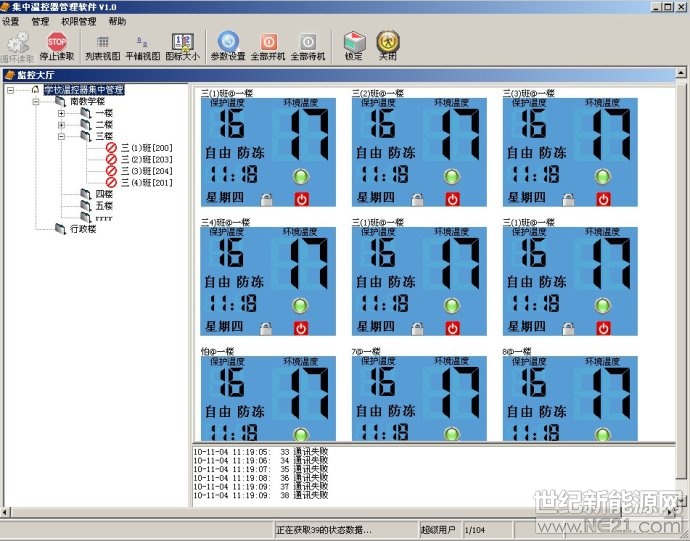The width and height of the screenshot is (690, 541).
Task: Collapse the 三楼 tree node
Action: point(61,136)
